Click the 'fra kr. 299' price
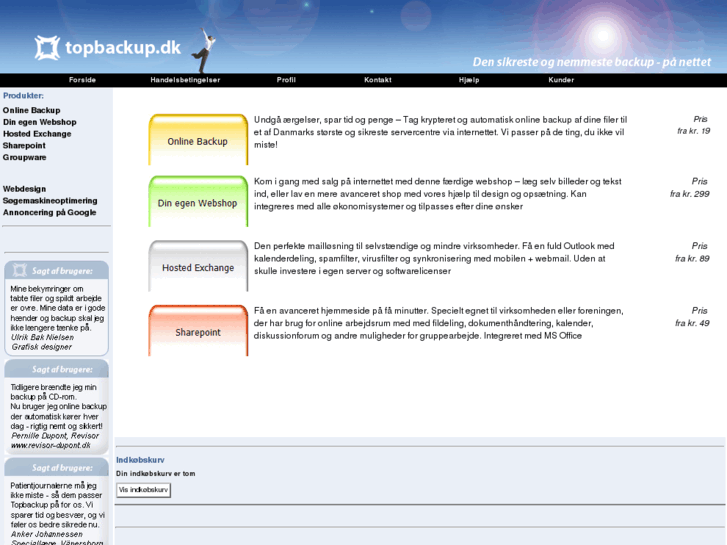 point(689,194)
